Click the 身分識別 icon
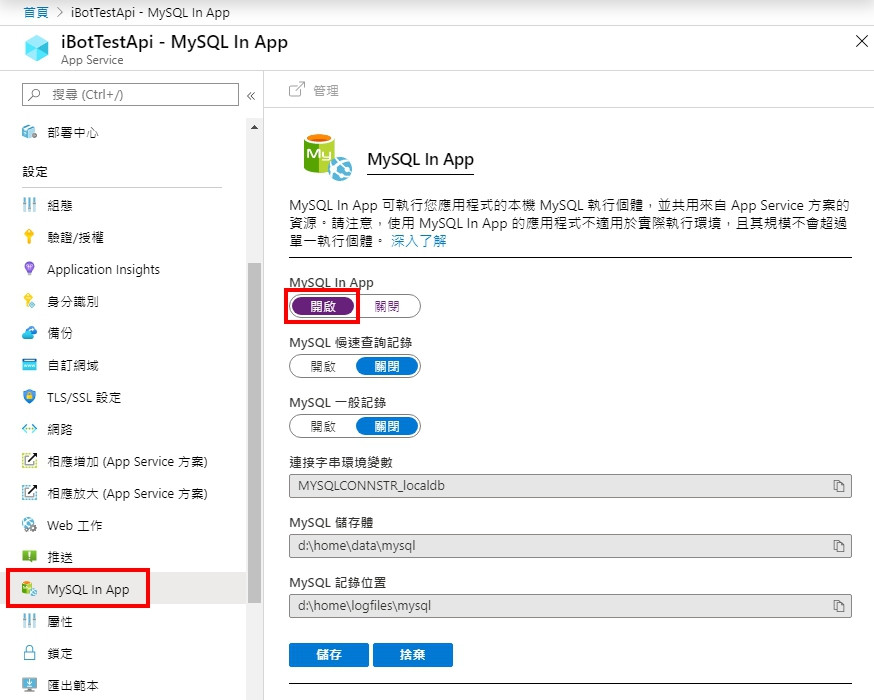 29,301
